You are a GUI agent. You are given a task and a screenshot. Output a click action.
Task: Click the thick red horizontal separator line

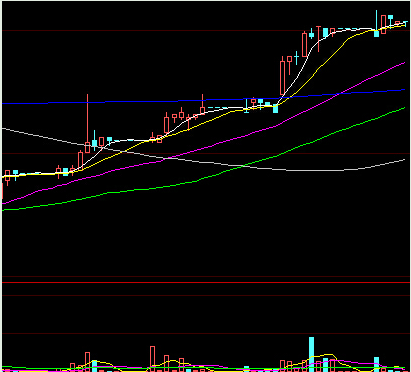pos(206,282)
